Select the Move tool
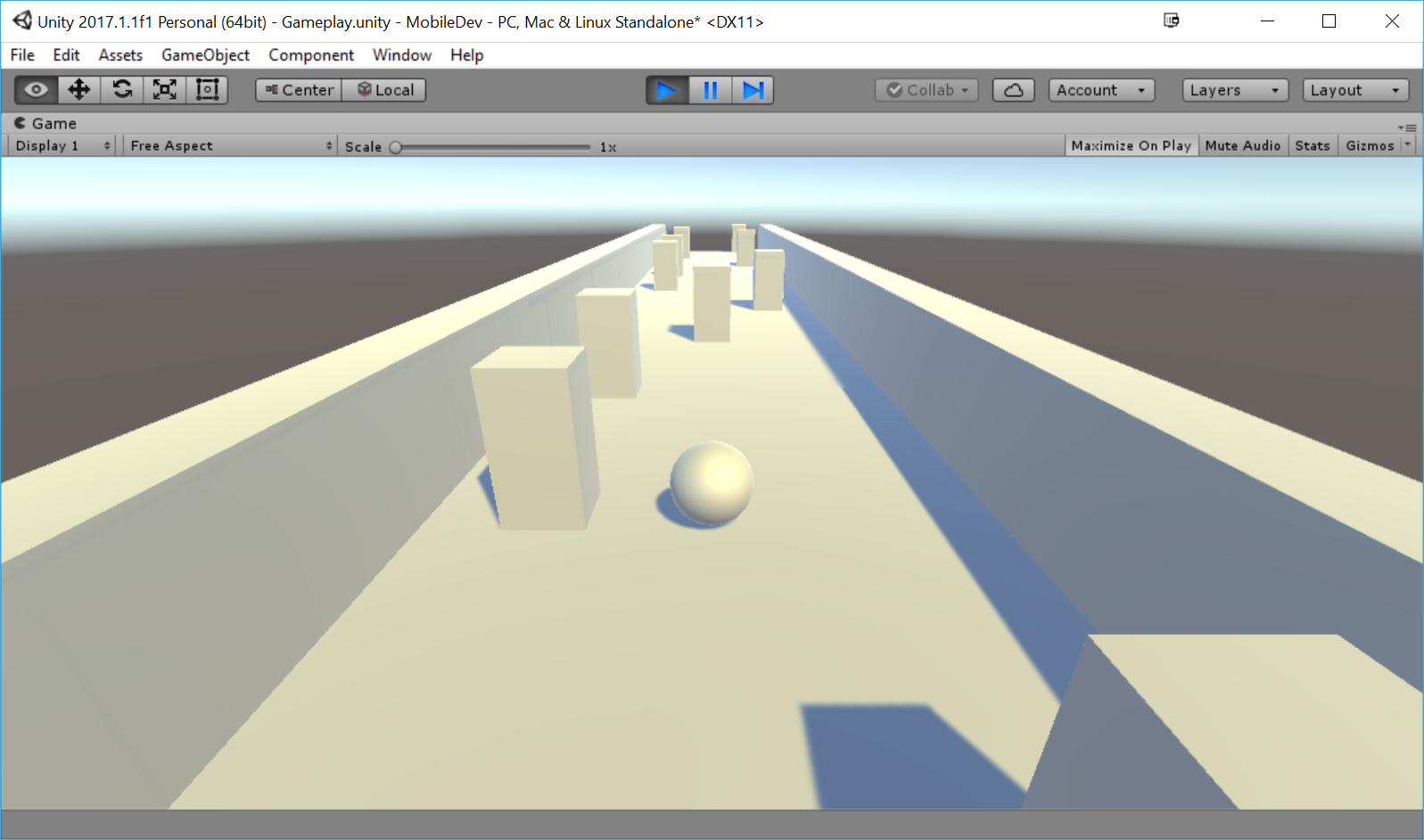The width and height of the screenshot is (1424, 840). click(79, 90)
